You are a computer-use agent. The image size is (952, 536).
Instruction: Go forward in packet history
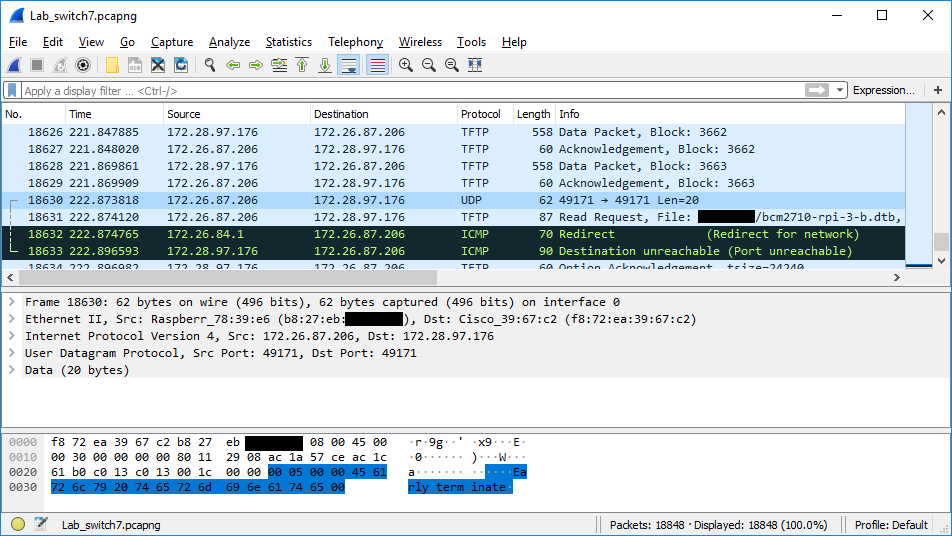256,65
